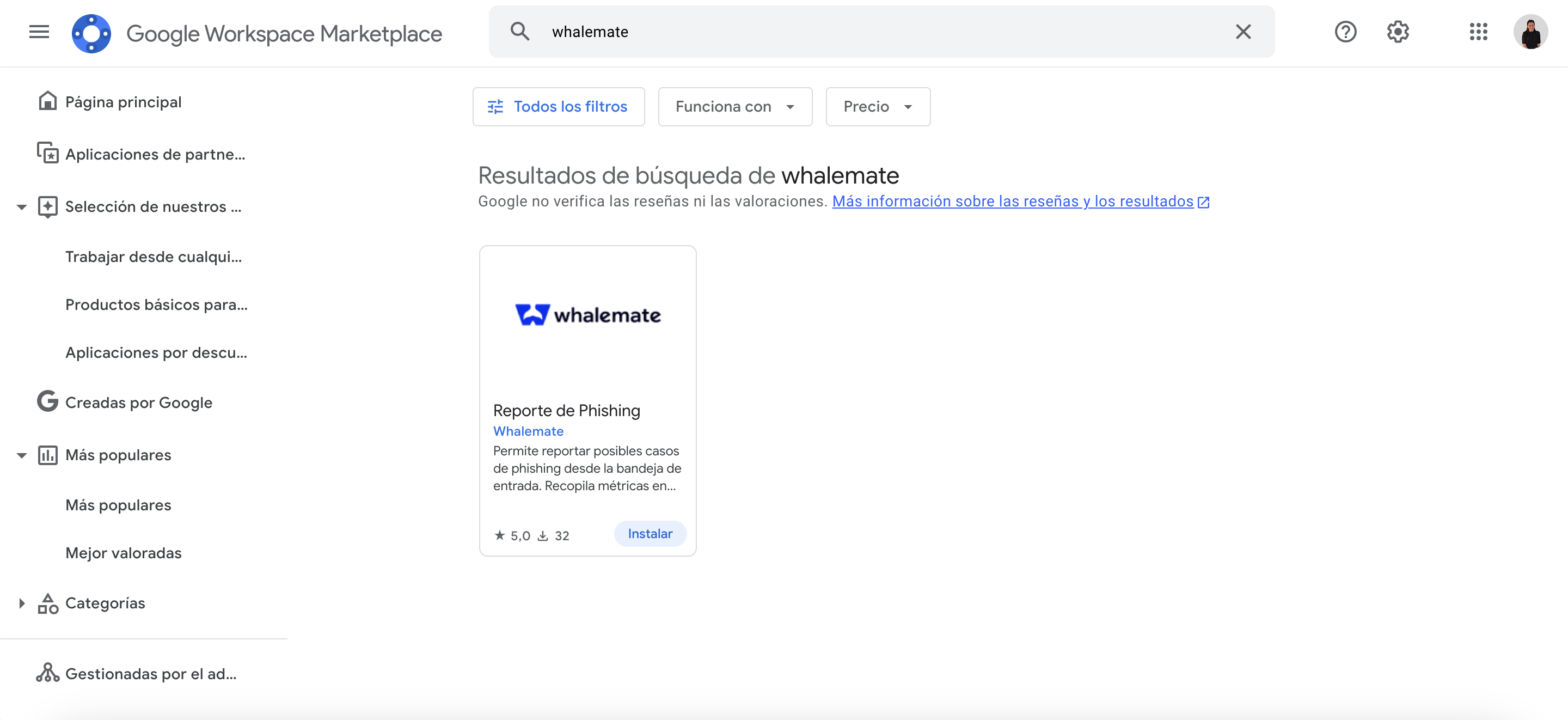The height and width of the screenshot is (720, 1568).
Task: Expand the Precio dropdown
Action: pos(877,107)
